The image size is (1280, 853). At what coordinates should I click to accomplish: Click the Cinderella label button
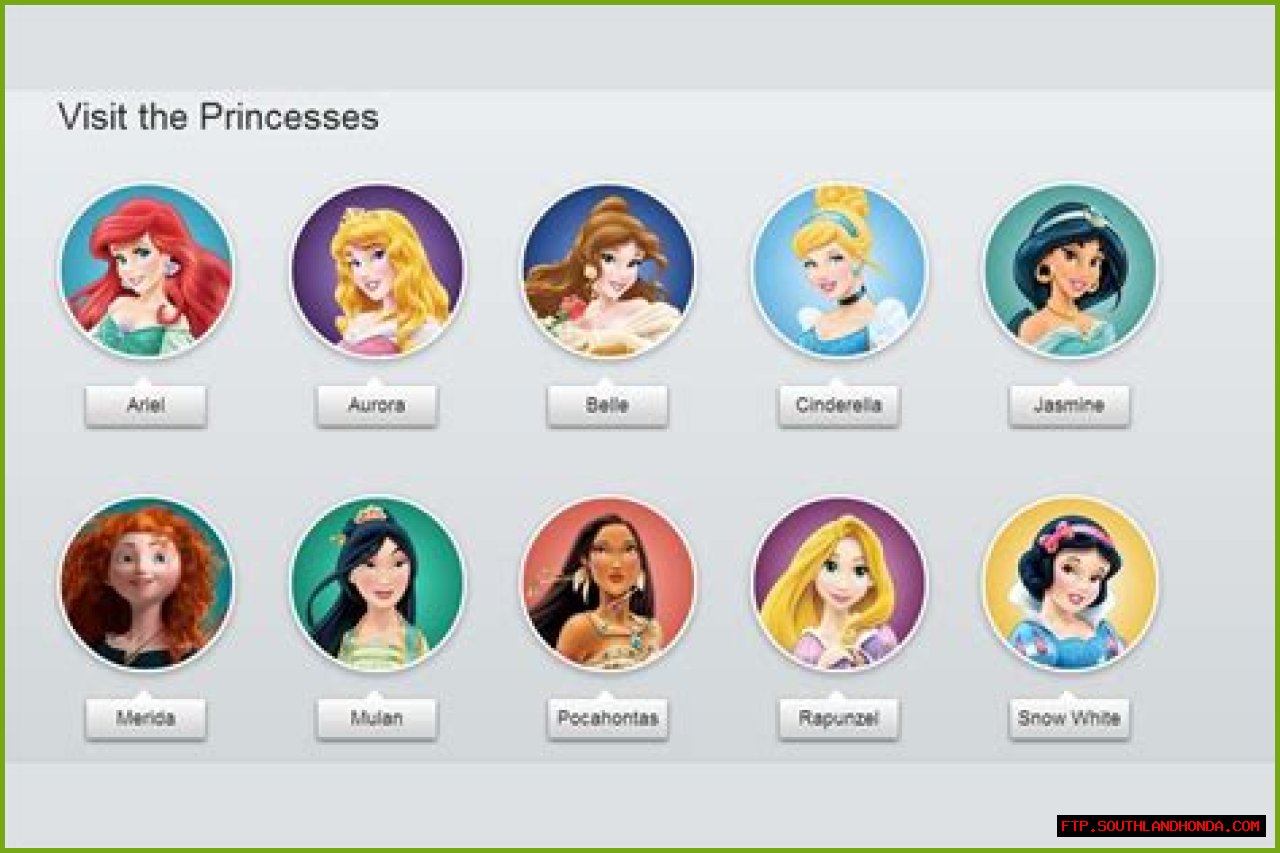click(839, 406)
